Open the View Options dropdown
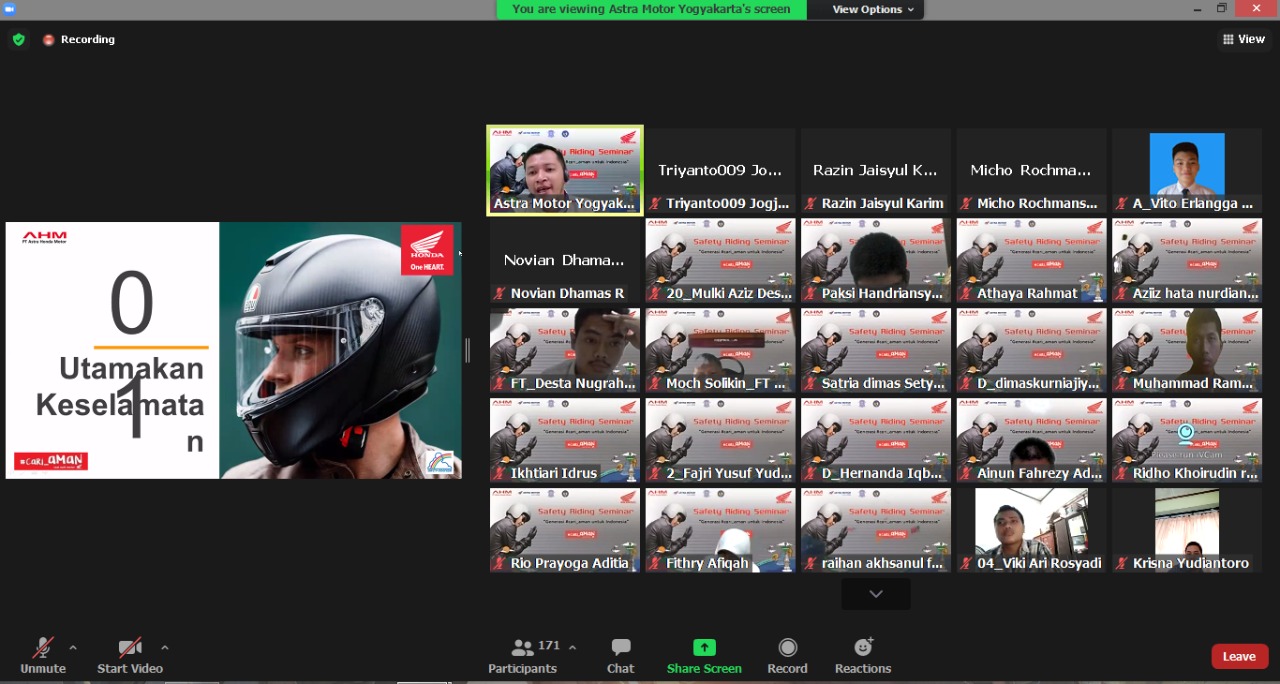 click(872, 9)
